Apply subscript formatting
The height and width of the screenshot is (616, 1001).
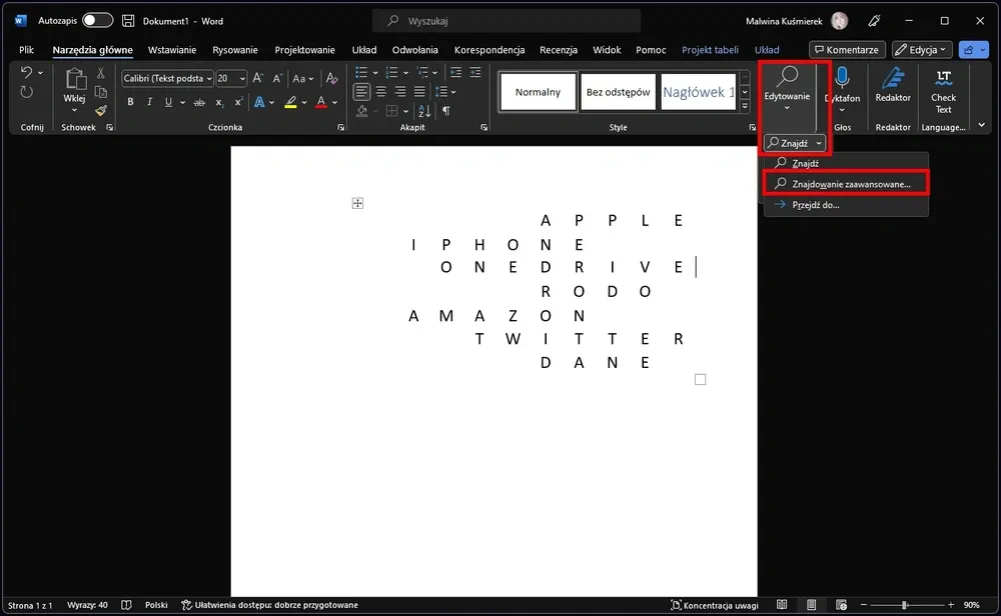click(x=219, y=102)
